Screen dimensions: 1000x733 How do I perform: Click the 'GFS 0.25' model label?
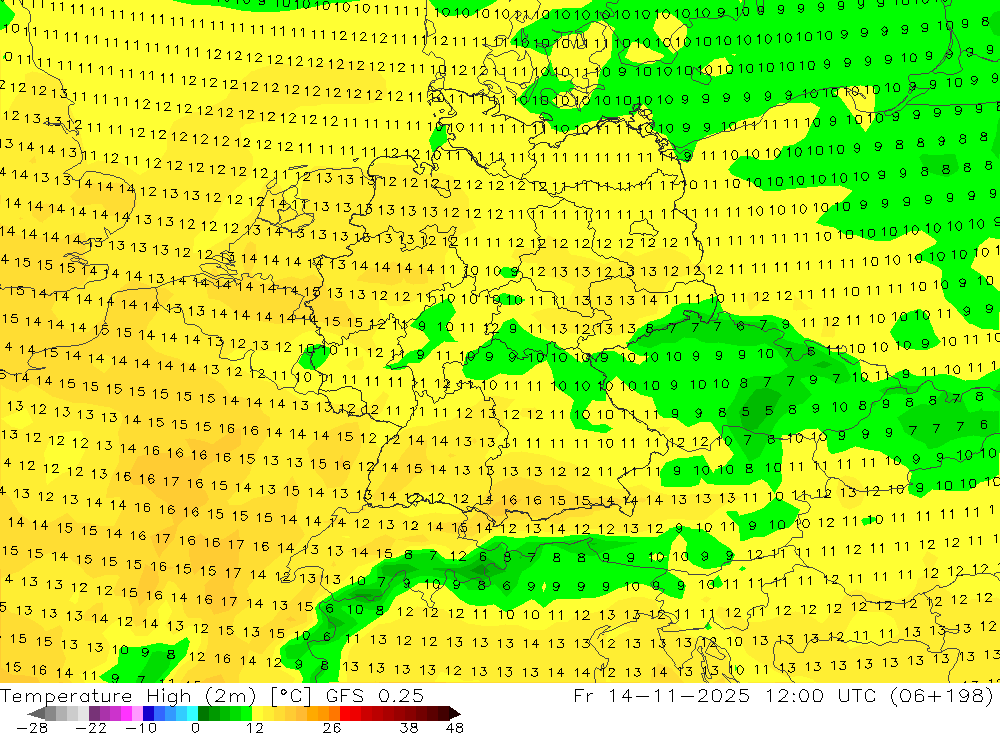tap(375, 695)
